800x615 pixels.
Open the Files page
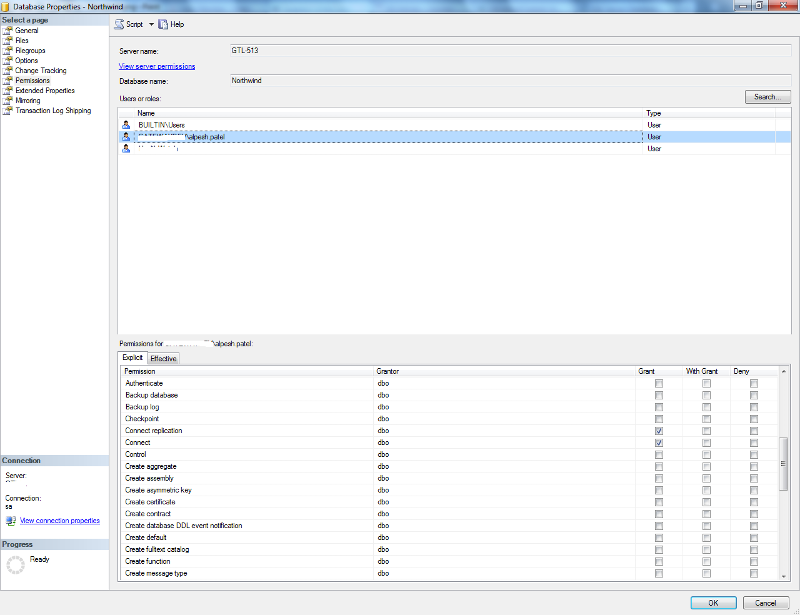click(21, 40)
